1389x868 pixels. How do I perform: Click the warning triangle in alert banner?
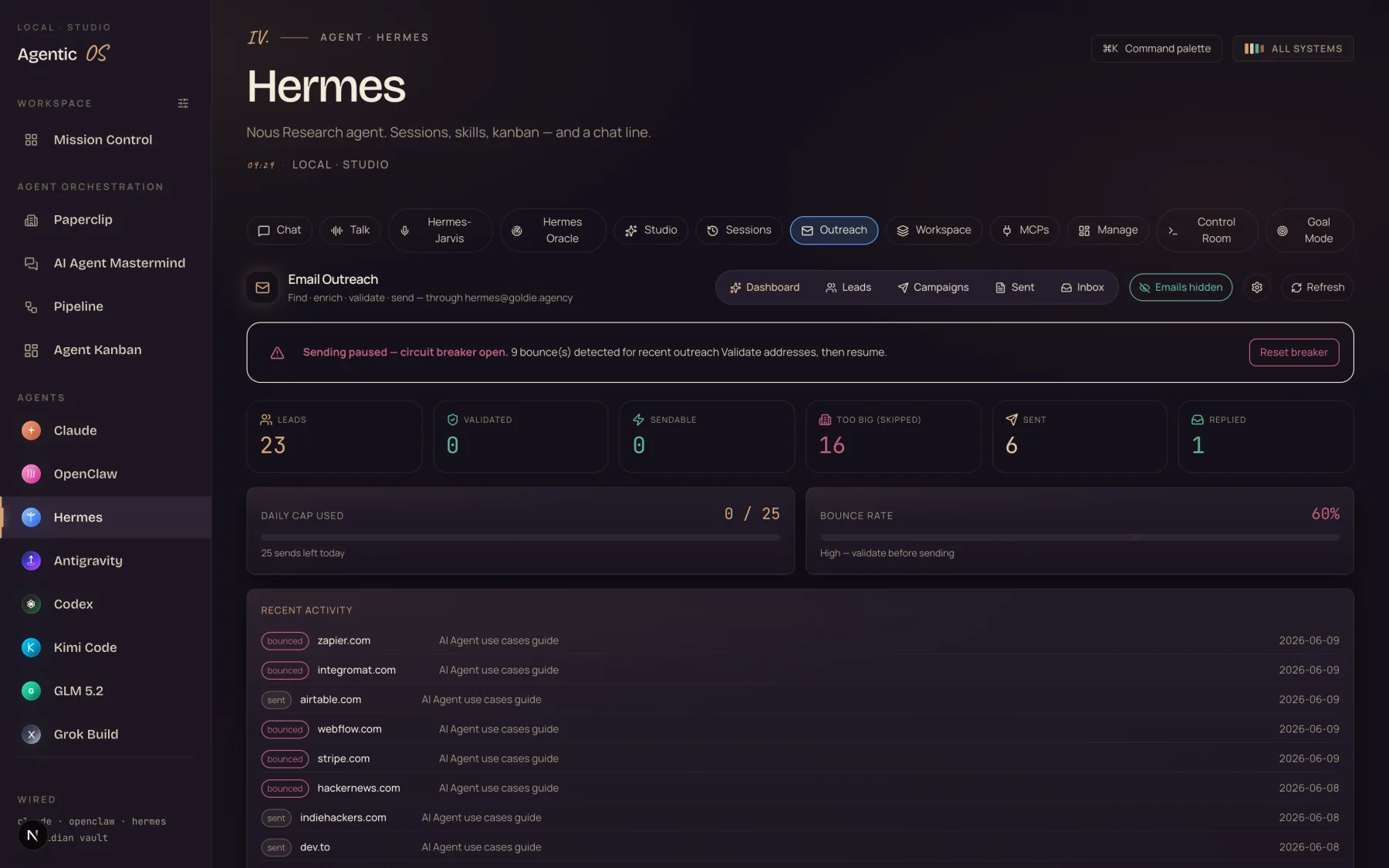click(277, 353)
